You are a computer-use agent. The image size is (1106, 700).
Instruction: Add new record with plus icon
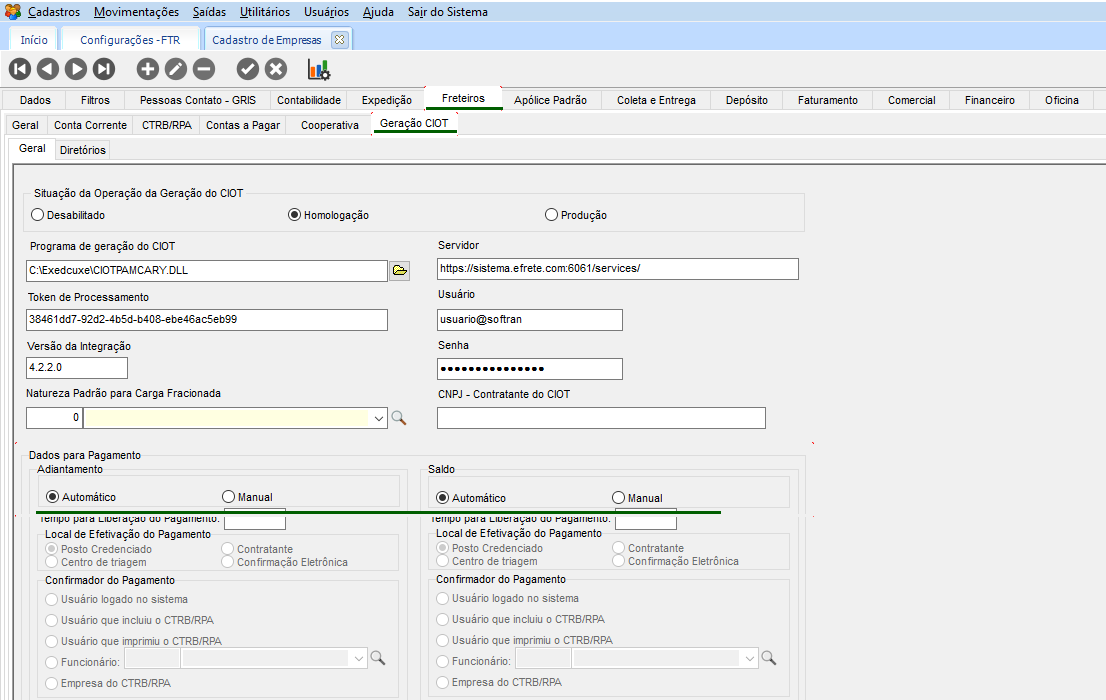point(147,69)
